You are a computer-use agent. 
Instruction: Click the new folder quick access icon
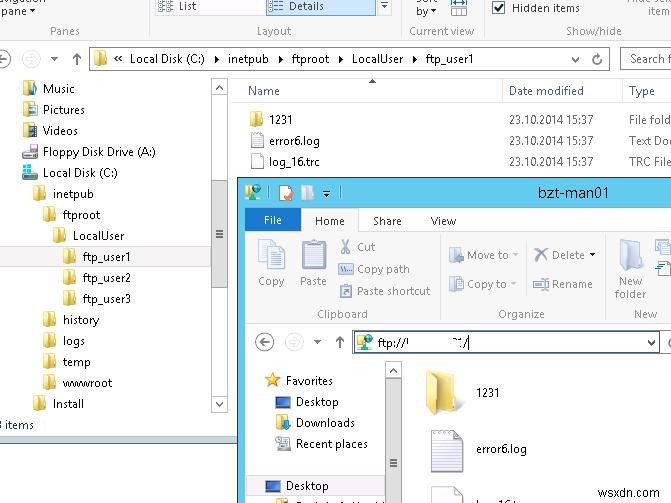(307, 193)
